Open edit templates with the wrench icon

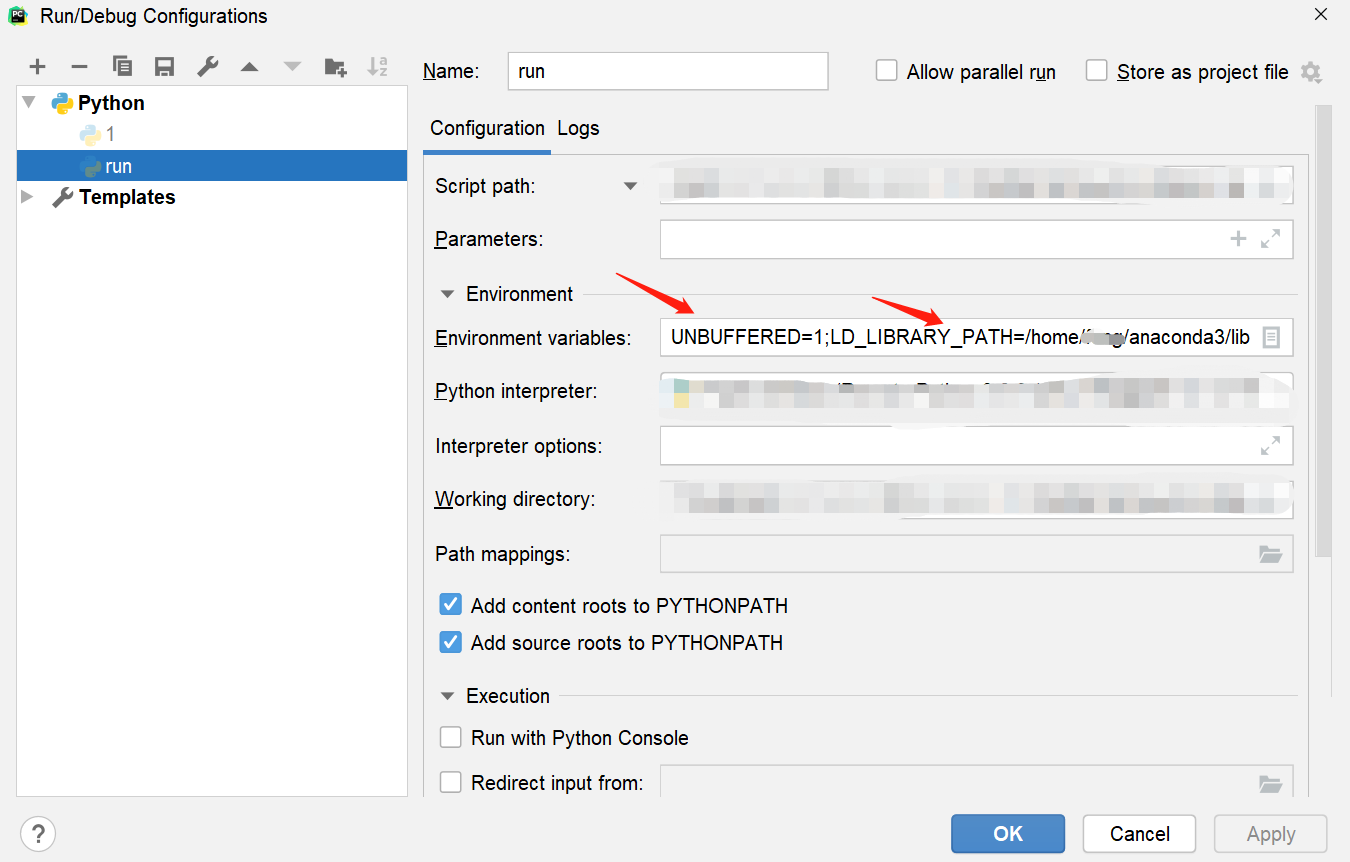tap(207, 67)
